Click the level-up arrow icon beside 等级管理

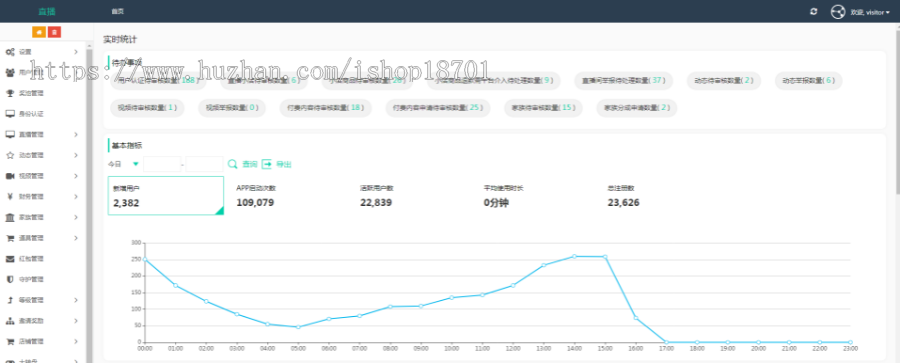tap(10, 300)
